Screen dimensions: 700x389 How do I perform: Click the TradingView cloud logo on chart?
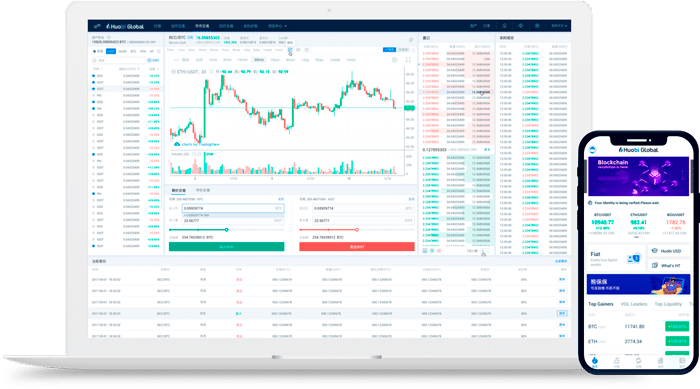(177, 144)
